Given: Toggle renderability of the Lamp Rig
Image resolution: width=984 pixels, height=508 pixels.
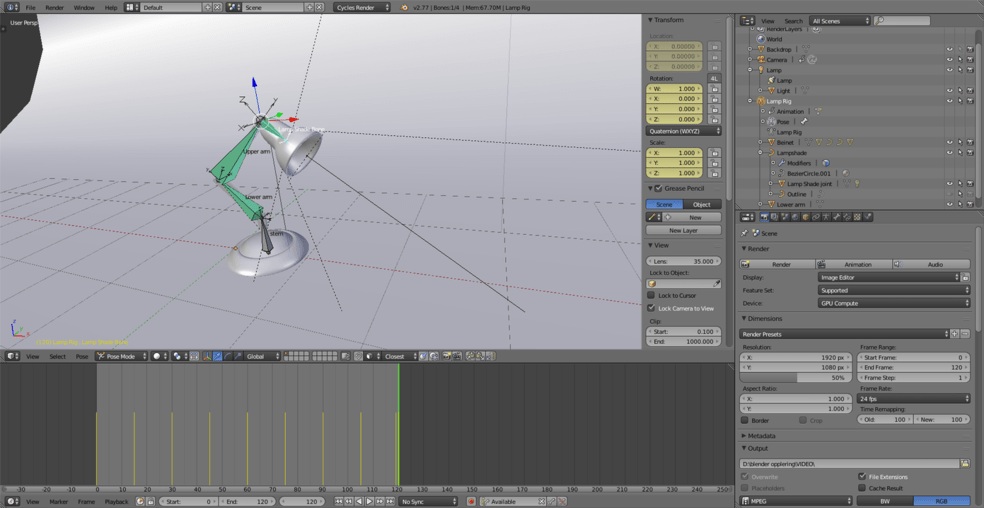Looking at the screenshot, I should 969,101.
